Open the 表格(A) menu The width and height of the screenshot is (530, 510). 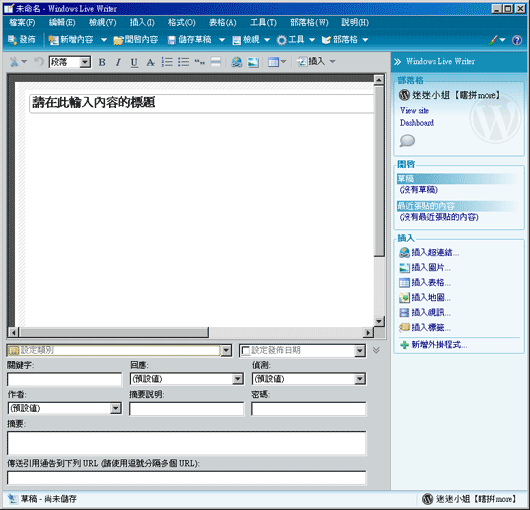(x=222, y=22)
